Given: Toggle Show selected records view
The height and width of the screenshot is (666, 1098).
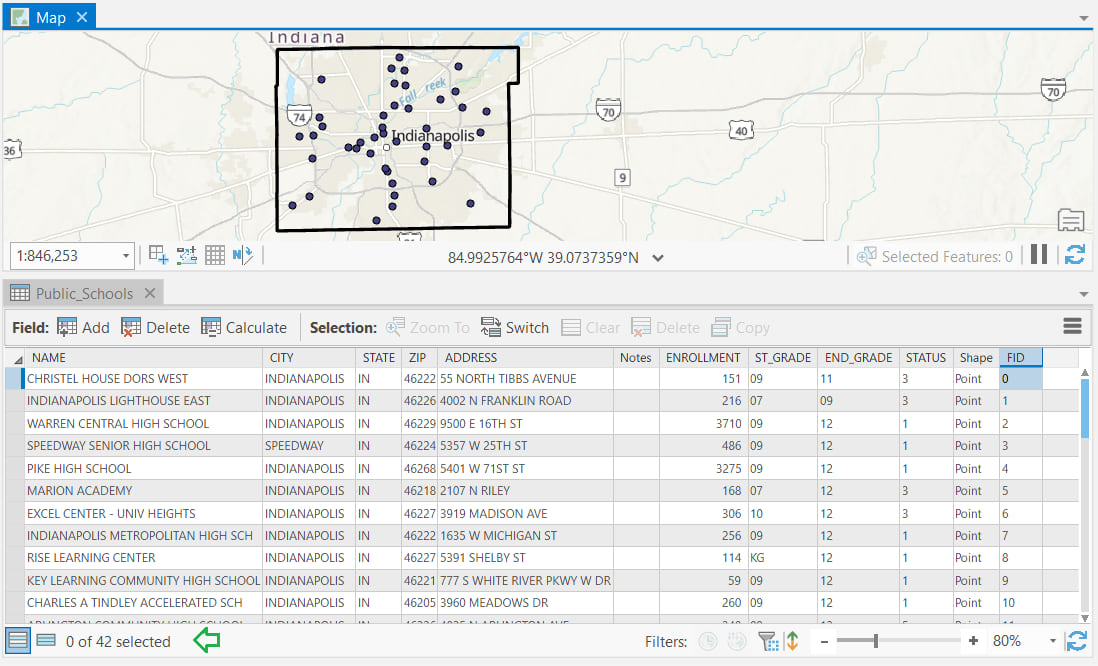Looking at the screenshot, I should point(46,641).
